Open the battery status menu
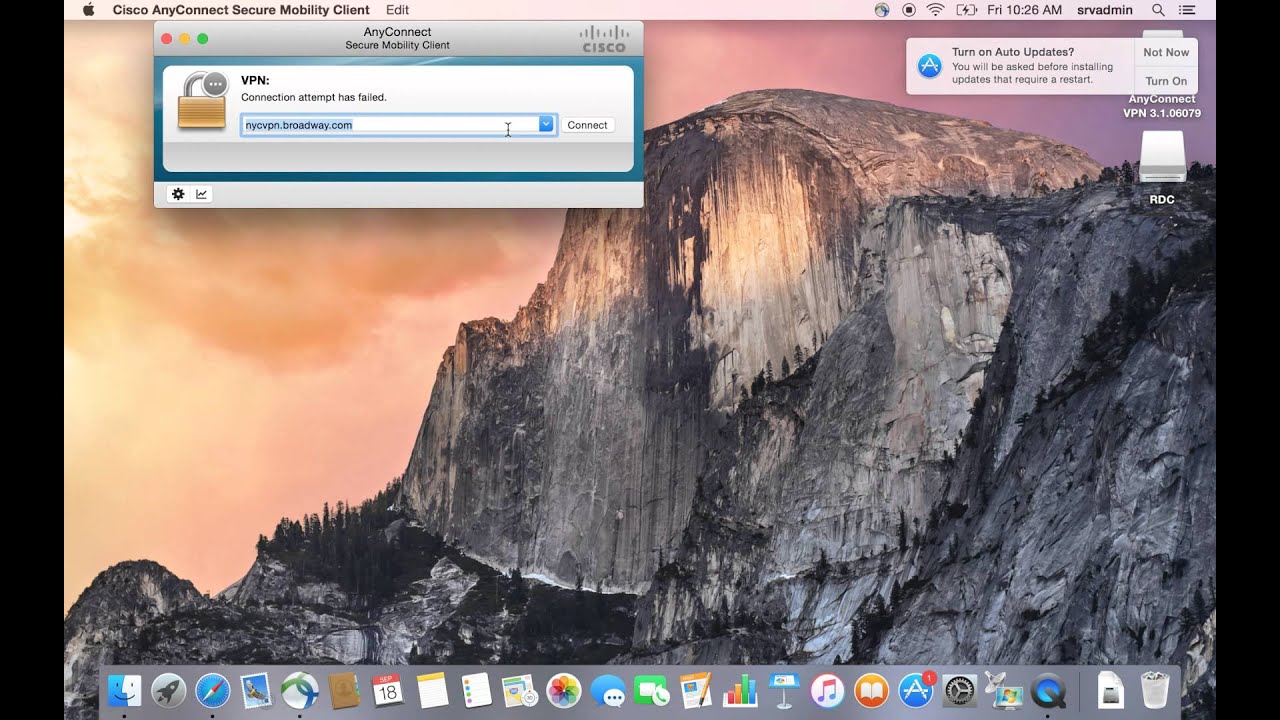Image resolution: width=1280 pixels, height=720 pixels. point(966,10)
